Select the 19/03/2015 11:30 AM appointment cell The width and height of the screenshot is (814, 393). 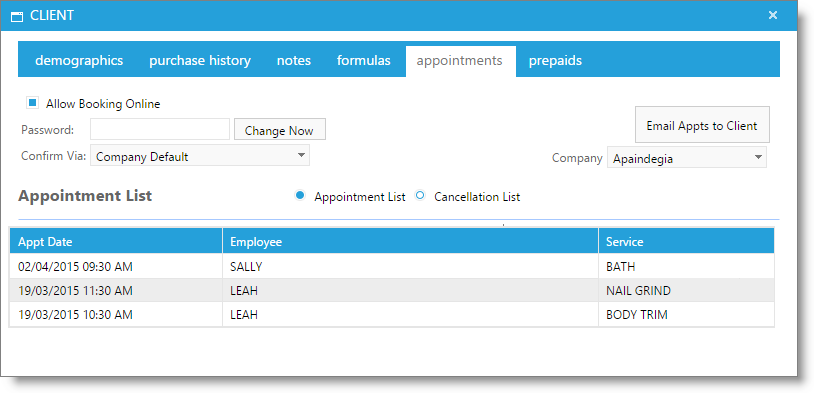click(116, 291)
